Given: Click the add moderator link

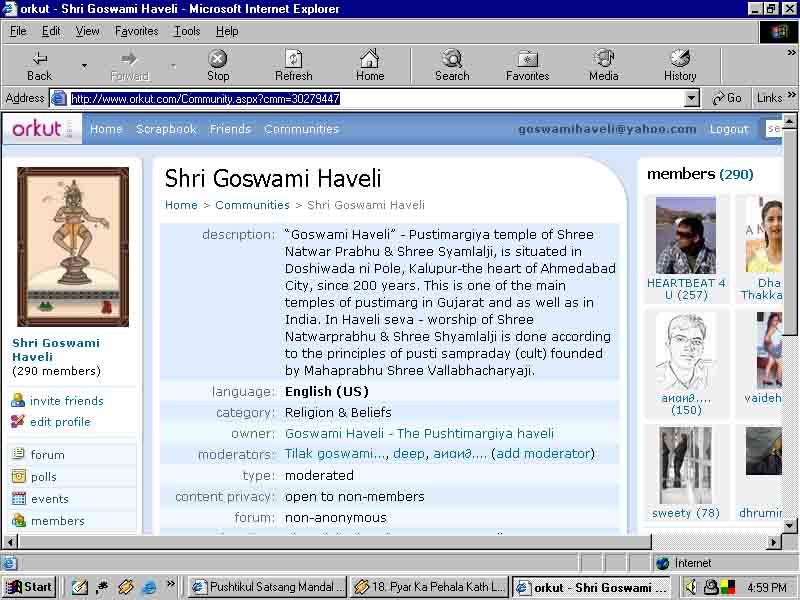Looking at the screenshot, I should pyautogui.click(x=543, y=454).
